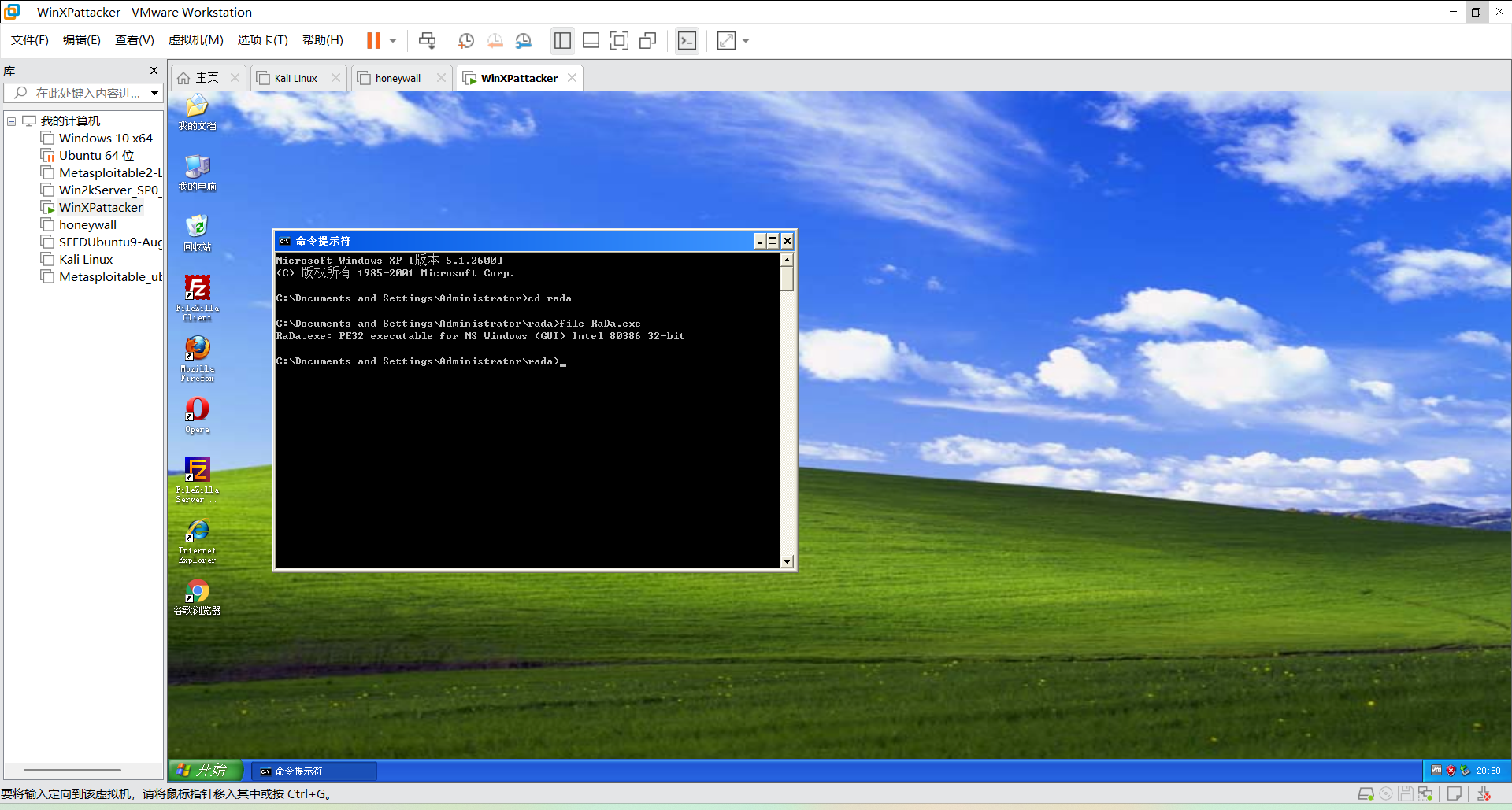Switch to the 主页 tab
The height and width of the screenshot is (810, 1512).
(x=207, y=78)
